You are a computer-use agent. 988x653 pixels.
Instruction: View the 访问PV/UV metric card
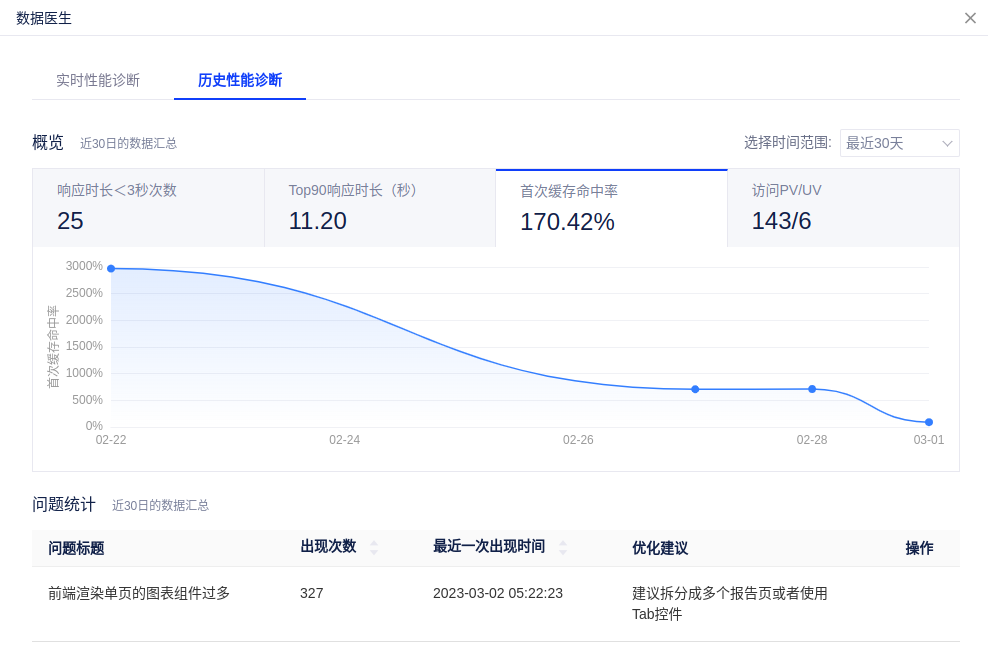coord(843,207)
